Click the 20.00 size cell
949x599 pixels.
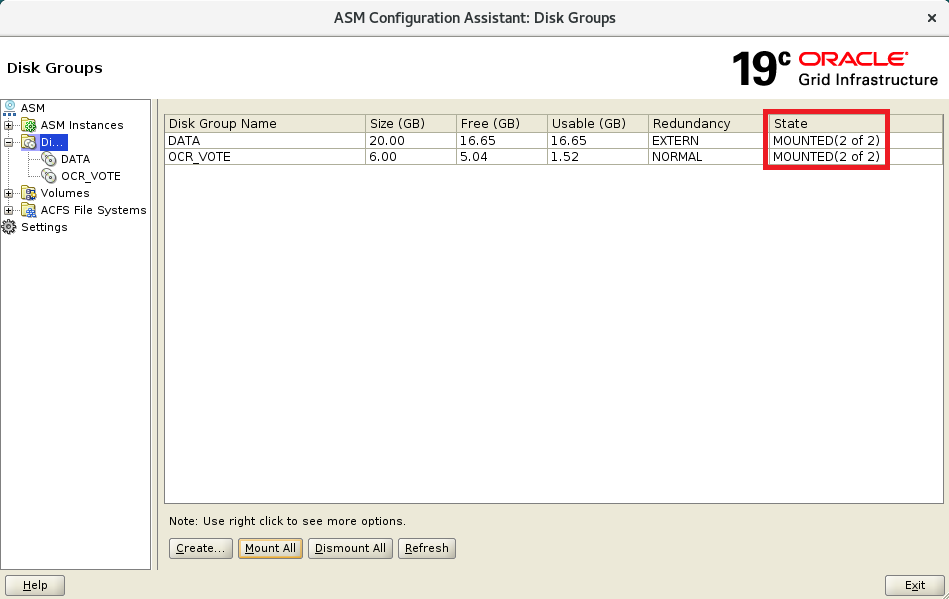coord(411,140)
